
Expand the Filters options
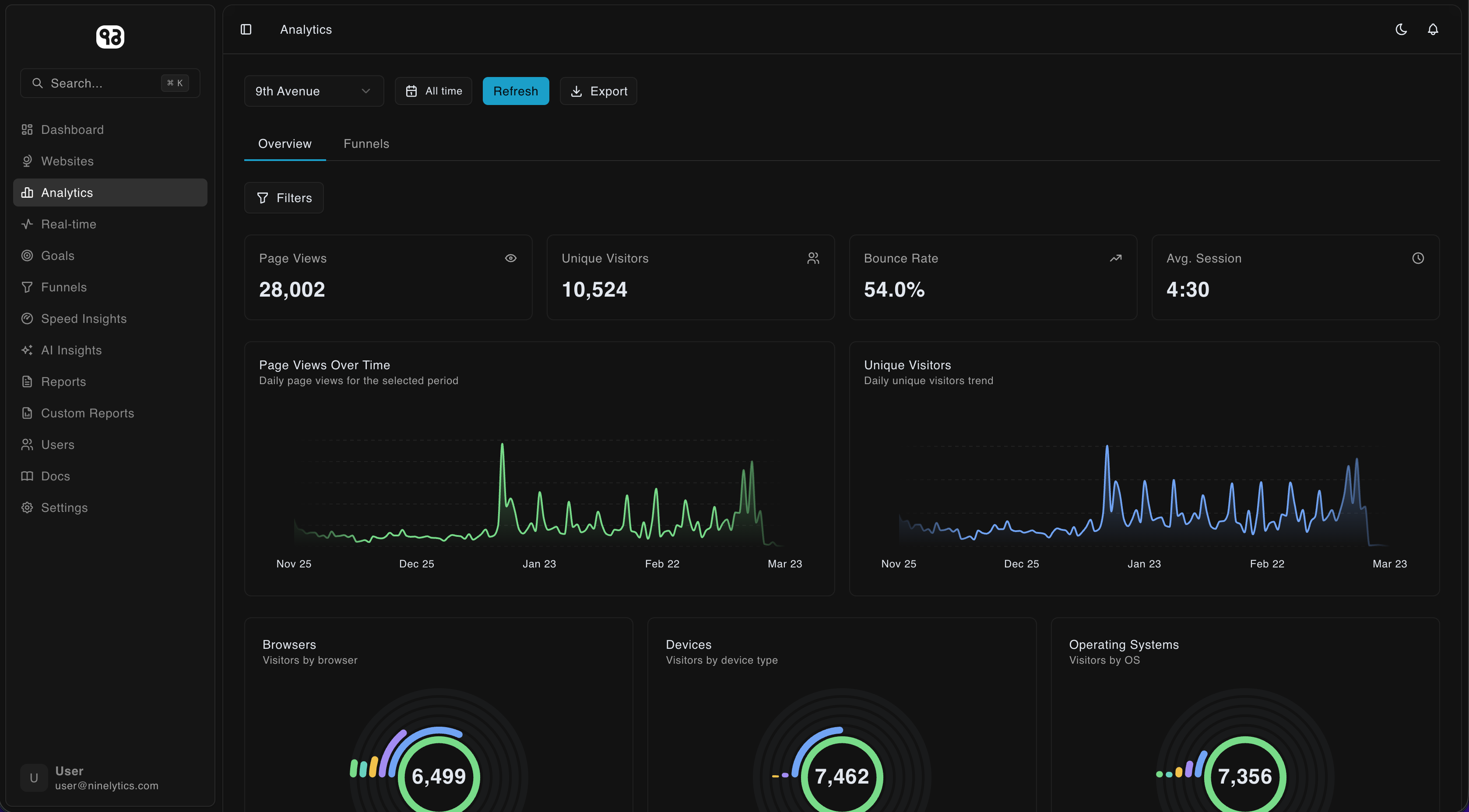pyautogui.click(x=284, y=198)
